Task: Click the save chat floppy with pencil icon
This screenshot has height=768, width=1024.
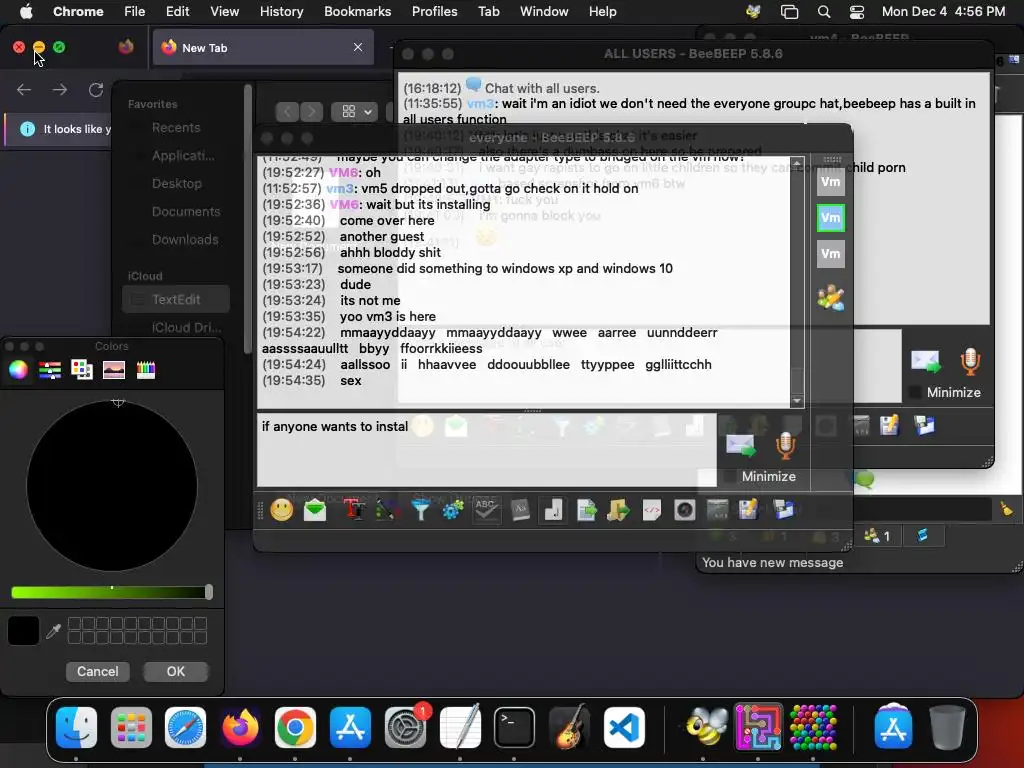Action: (748, 509)
